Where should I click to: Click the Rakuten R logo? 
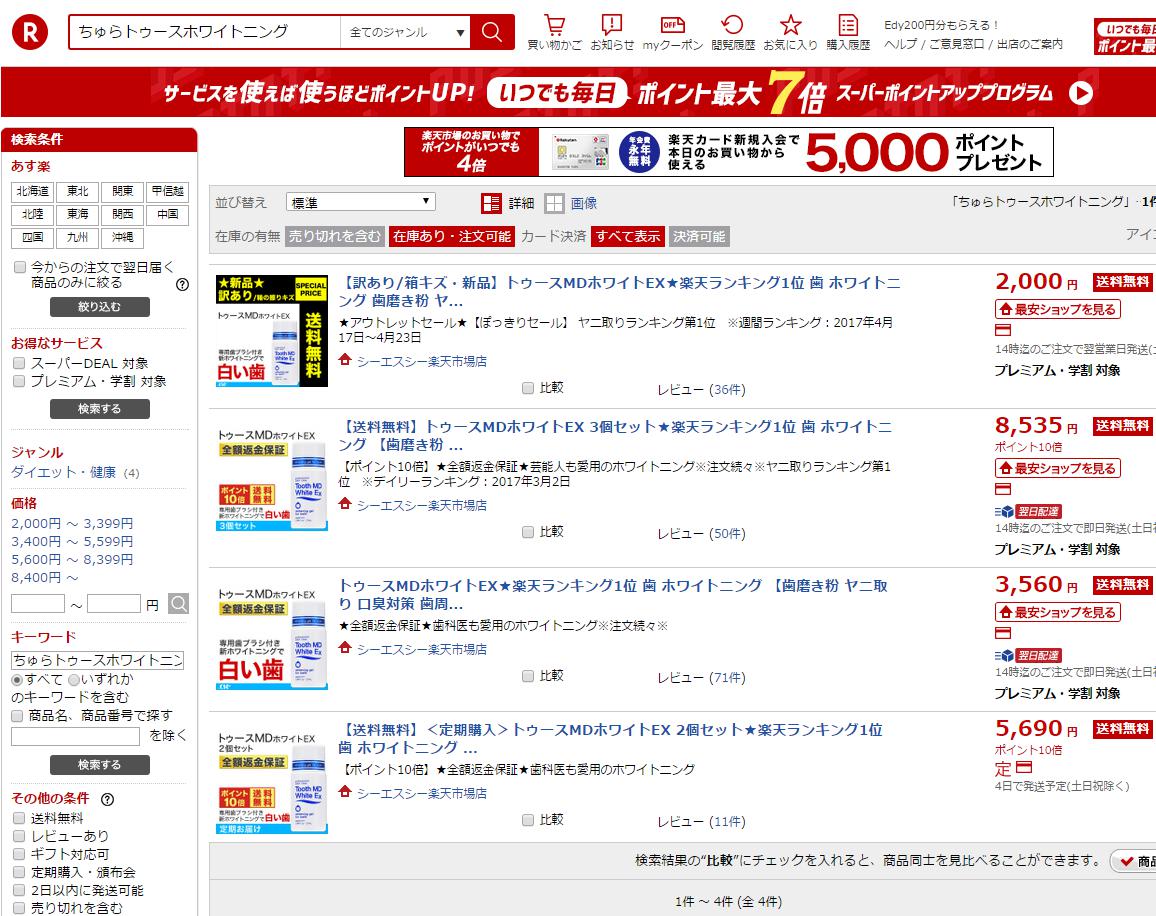(30, 32)
